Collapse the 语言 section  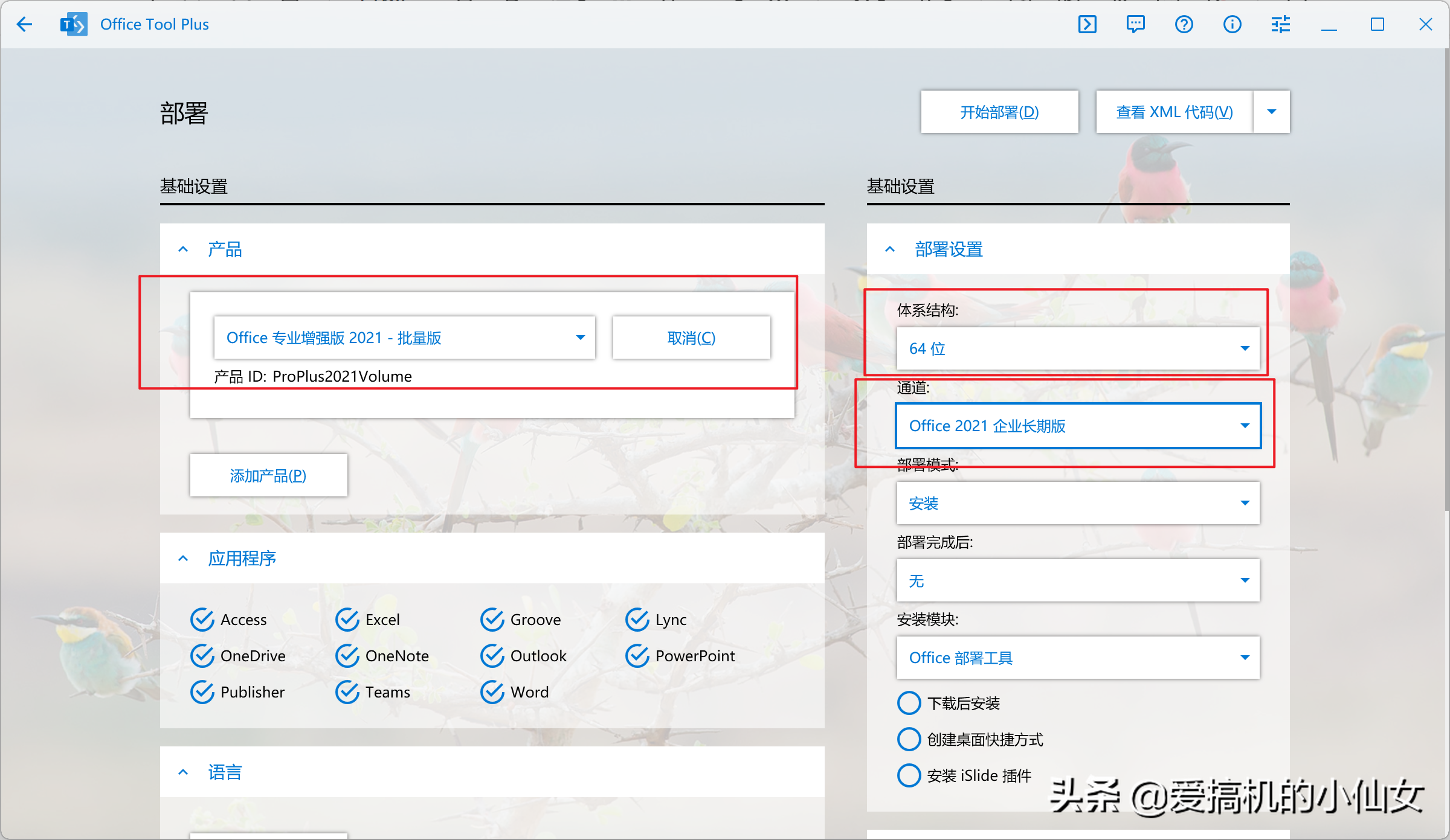pyautogui.click(x=183, y=772)
